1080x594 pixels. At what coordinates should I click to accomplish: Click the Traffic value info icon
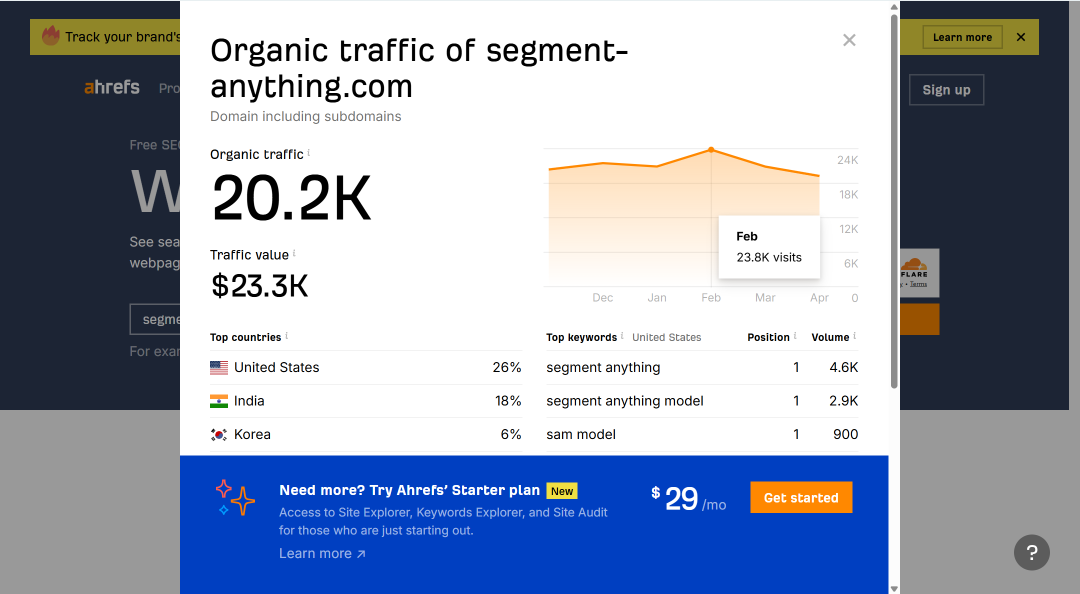click(x=294, y=253)
